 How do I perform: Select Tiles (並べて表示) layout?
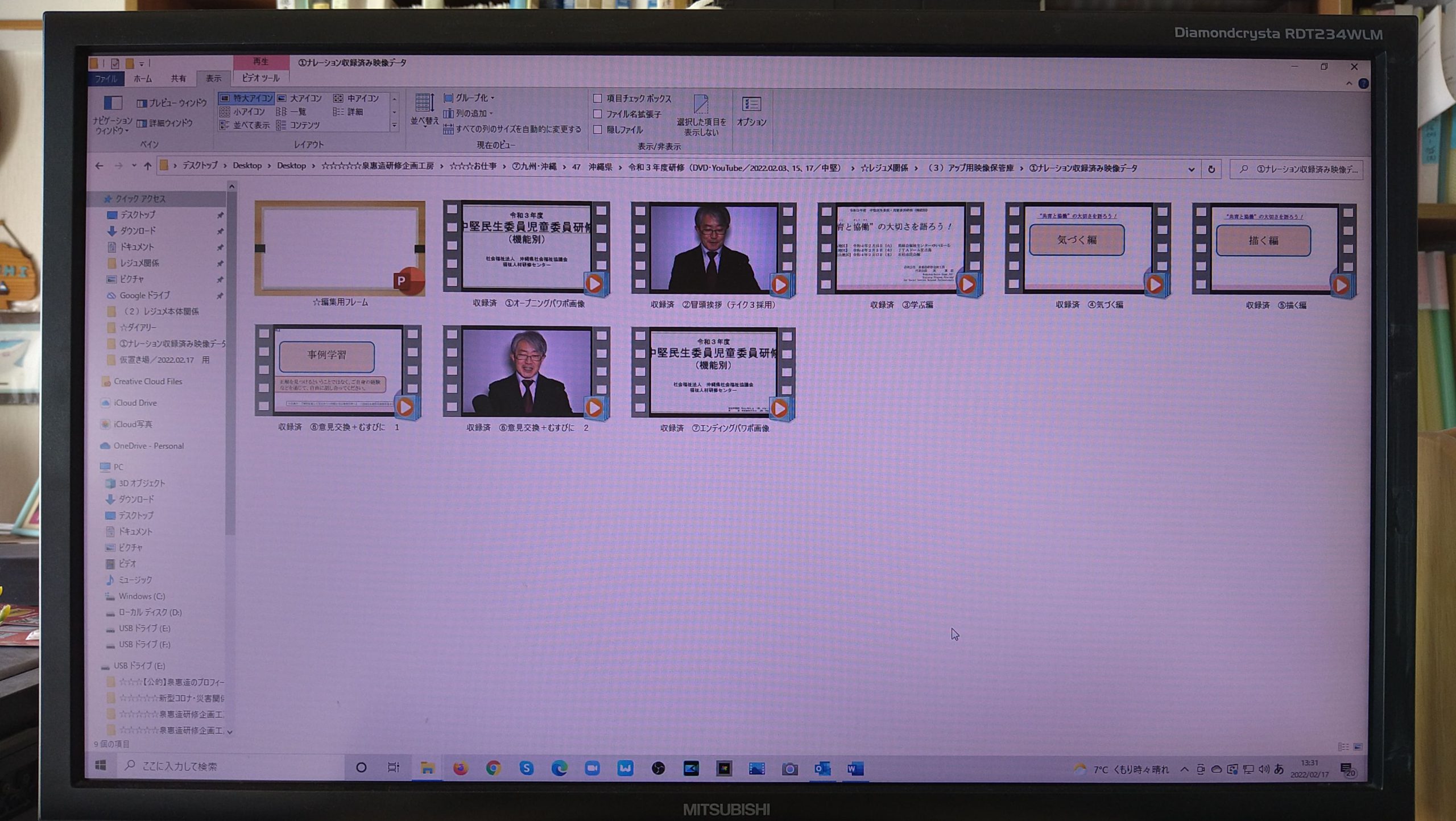pyautogui.click(x=245, y=125)
